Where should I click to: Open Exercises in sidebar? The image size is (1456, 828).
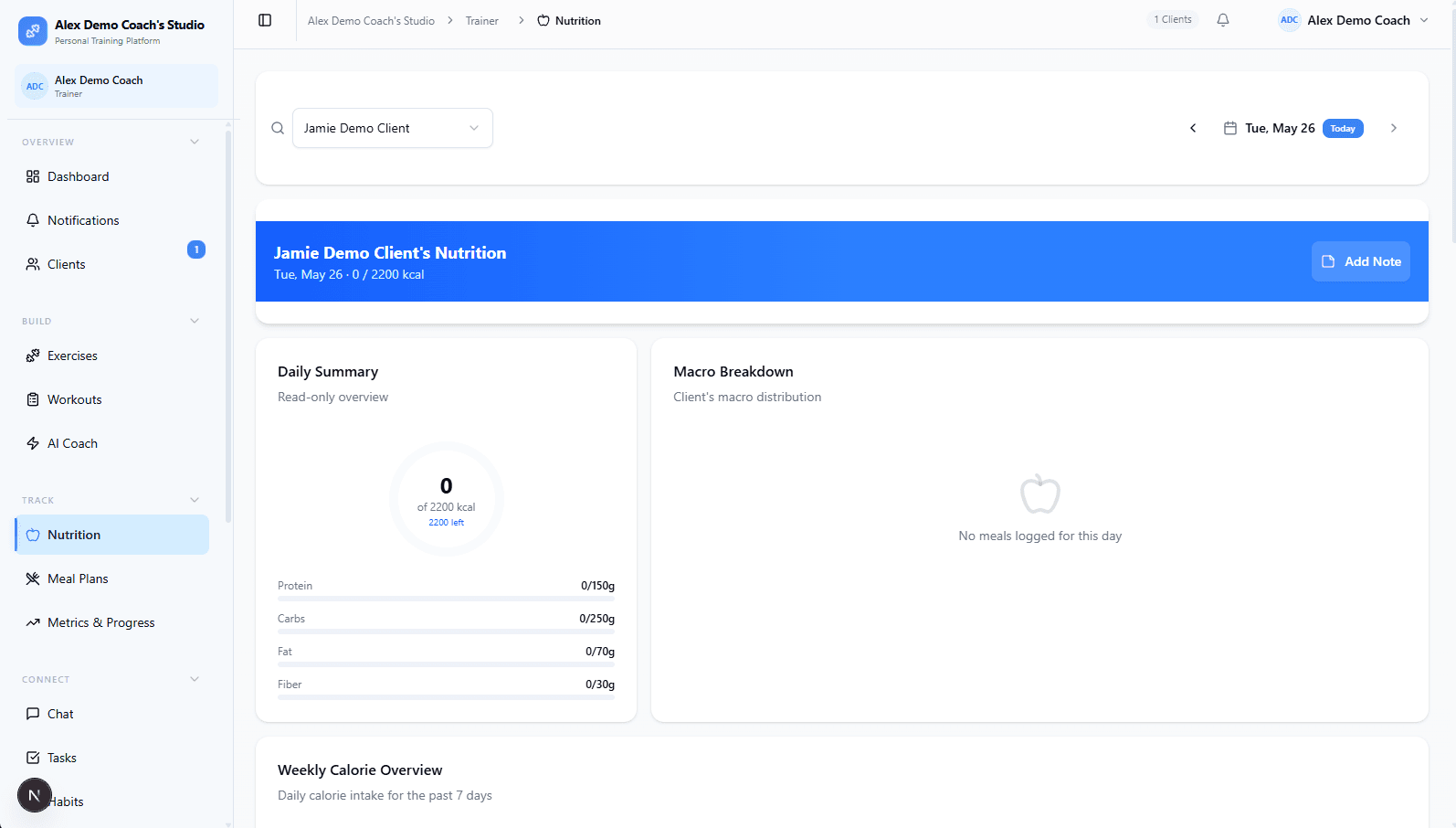tap(111, 356)
